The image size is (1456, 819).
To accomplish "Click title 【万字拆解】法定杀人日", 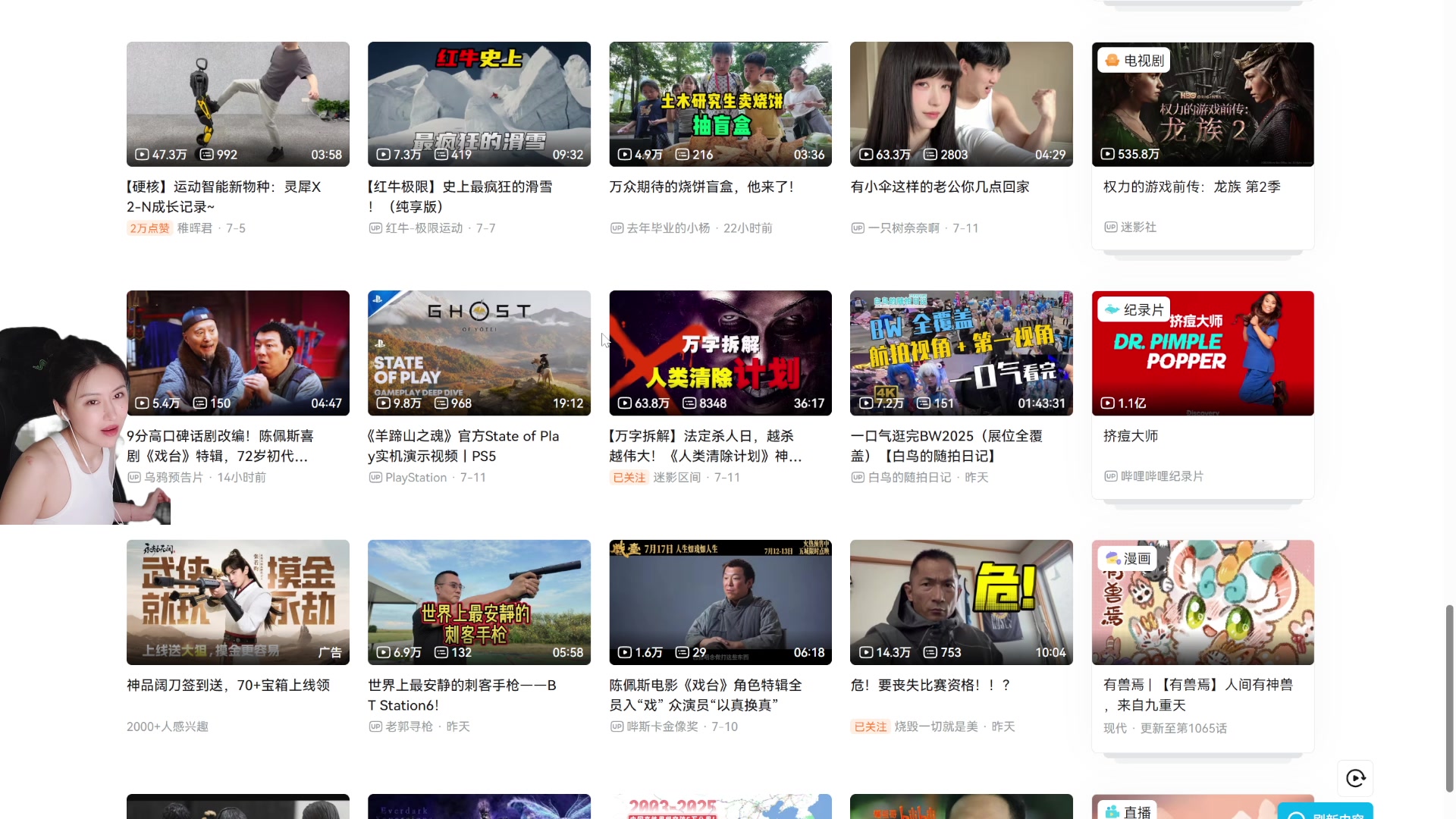I will [x=705, y=446].
